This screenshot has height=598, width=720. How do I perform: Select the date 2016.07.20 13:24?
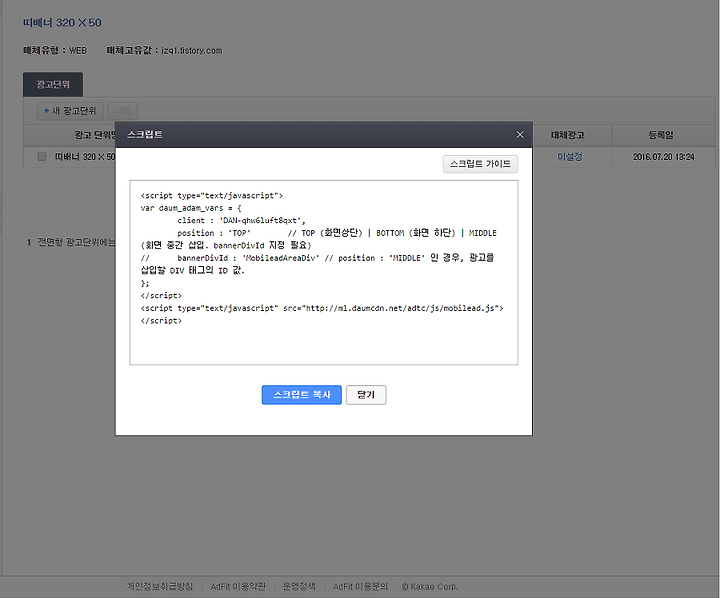coord(664,157)
